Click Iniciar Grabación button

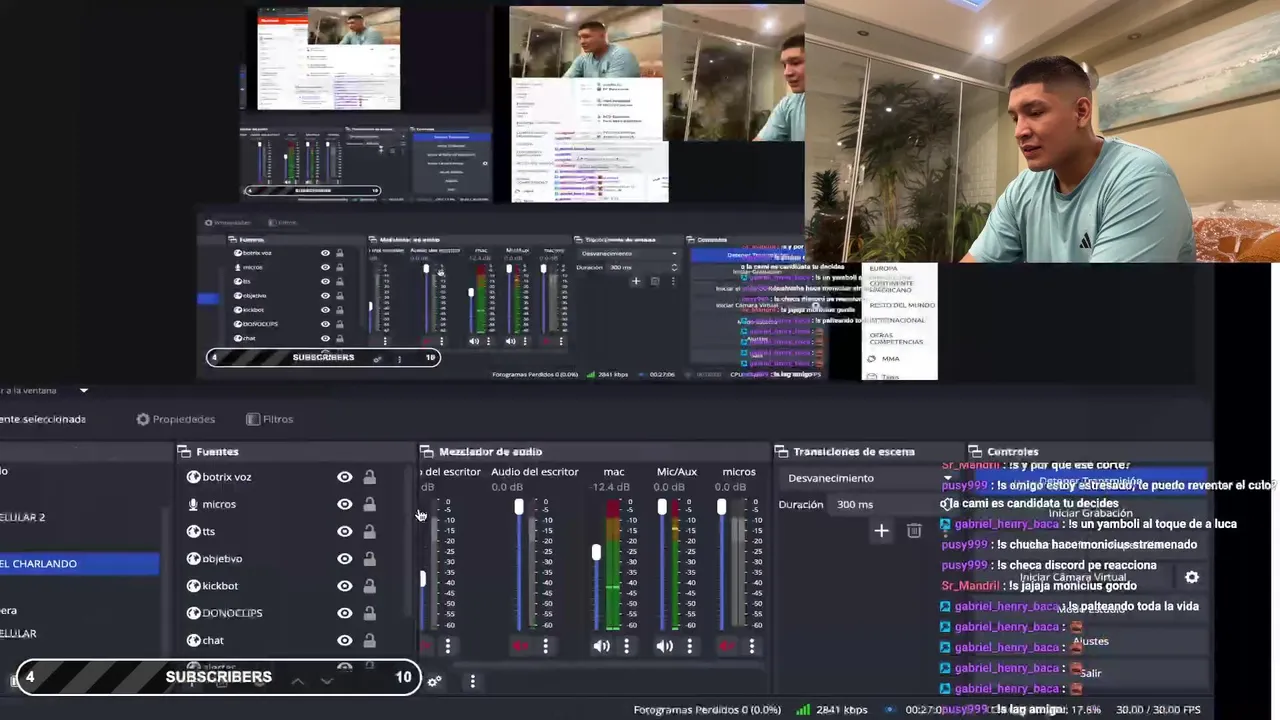(1090, 513)
